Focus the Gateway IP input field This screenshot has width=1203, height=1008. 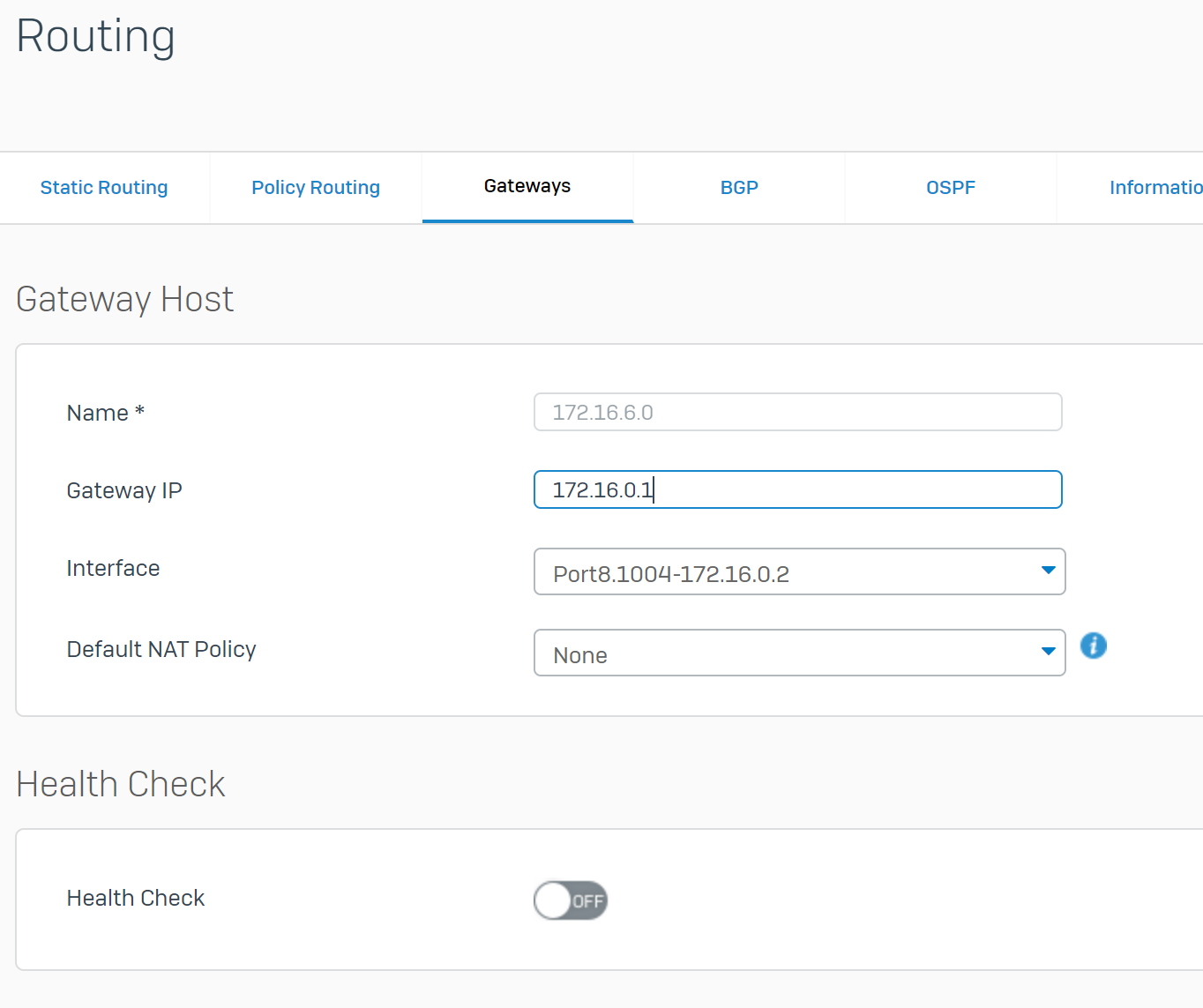[x=797, y=490]
